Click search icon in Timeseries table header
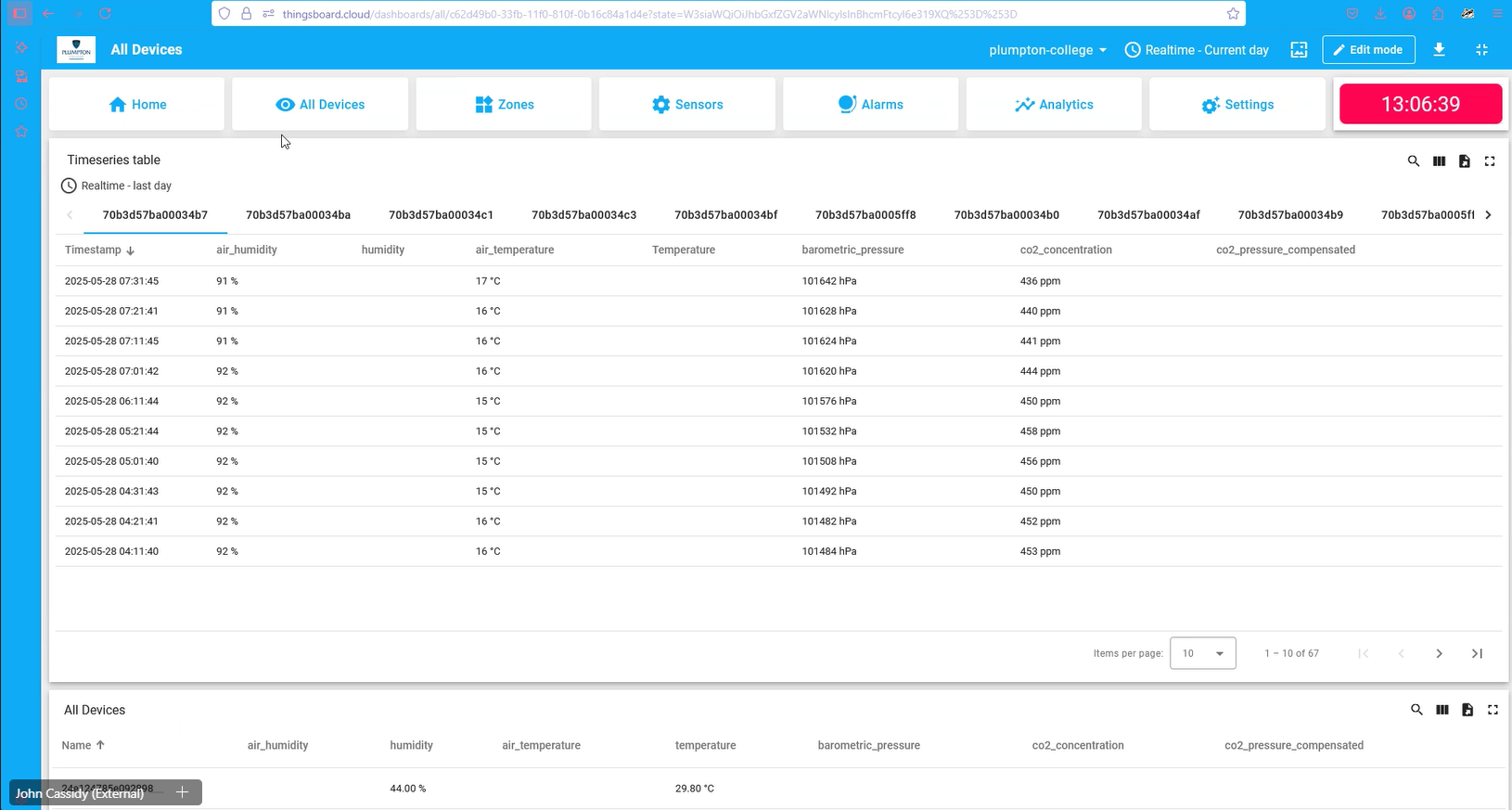Viewport: 1512px width, 810px height. 1413,161
